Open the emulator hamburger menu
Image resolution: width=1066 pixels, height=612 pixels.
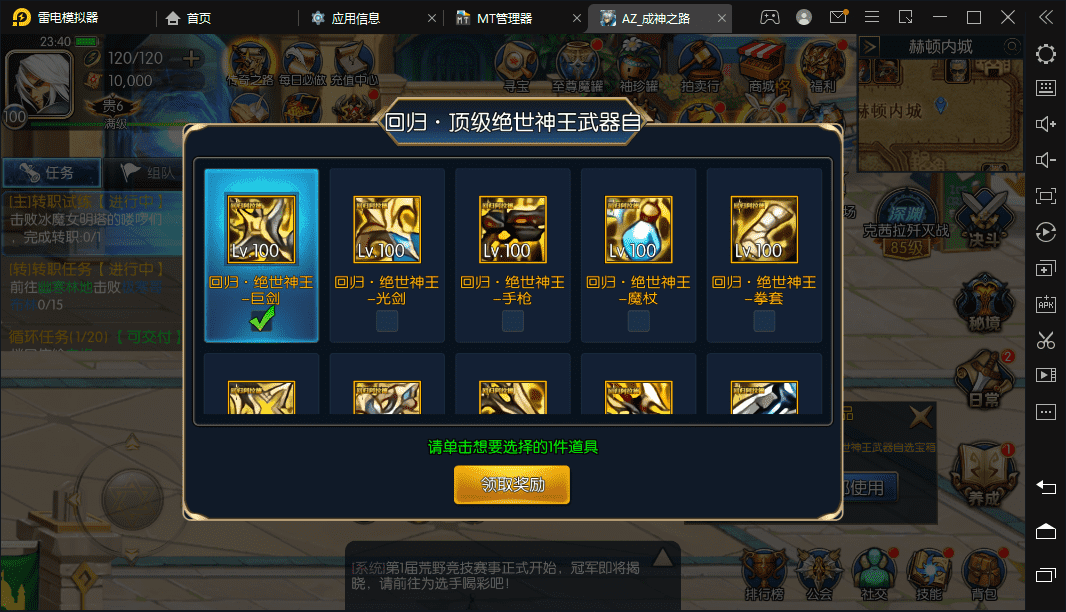tap(872, 17)
